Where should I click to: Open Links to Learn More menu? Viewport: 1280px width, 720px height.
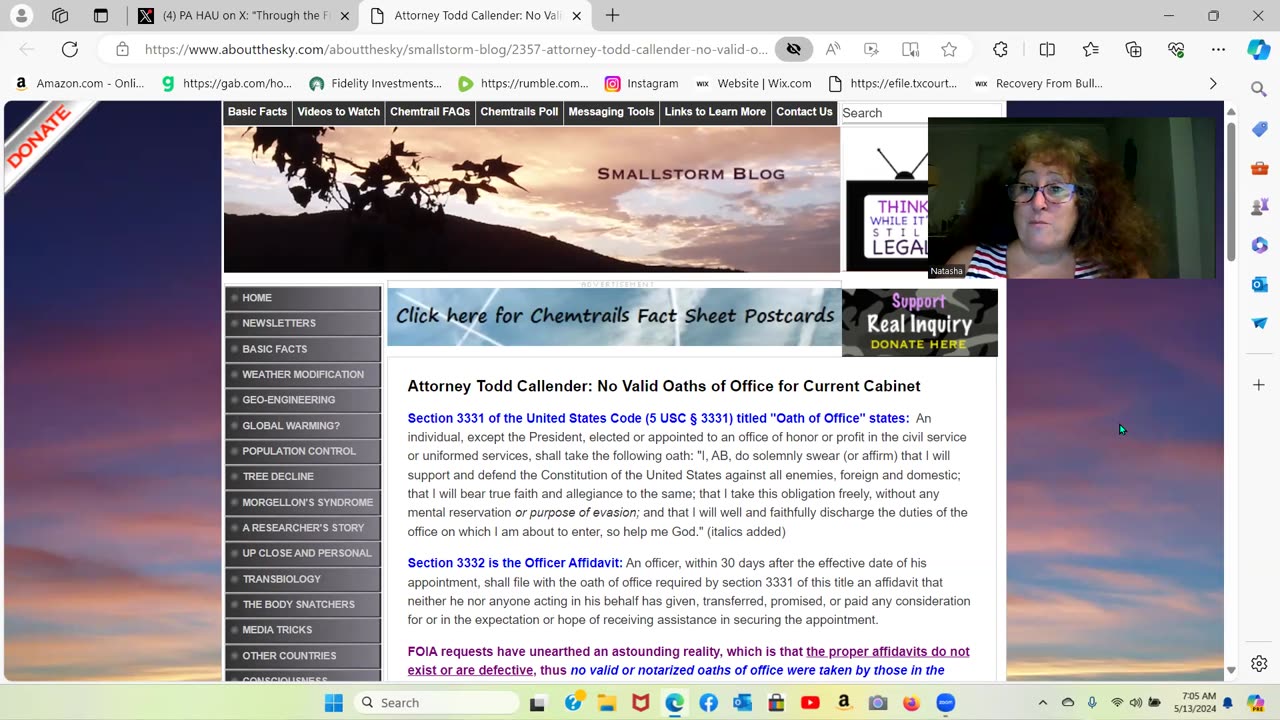[715, 112]
